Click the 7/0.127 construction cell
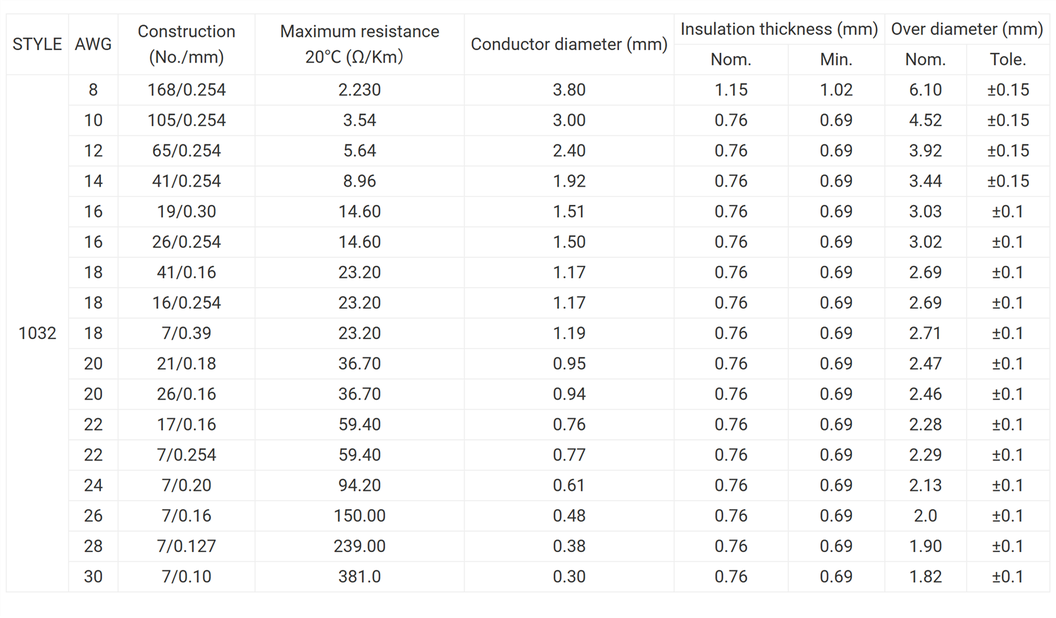This screenshot has width=1056, height=618. click(186, 546)
